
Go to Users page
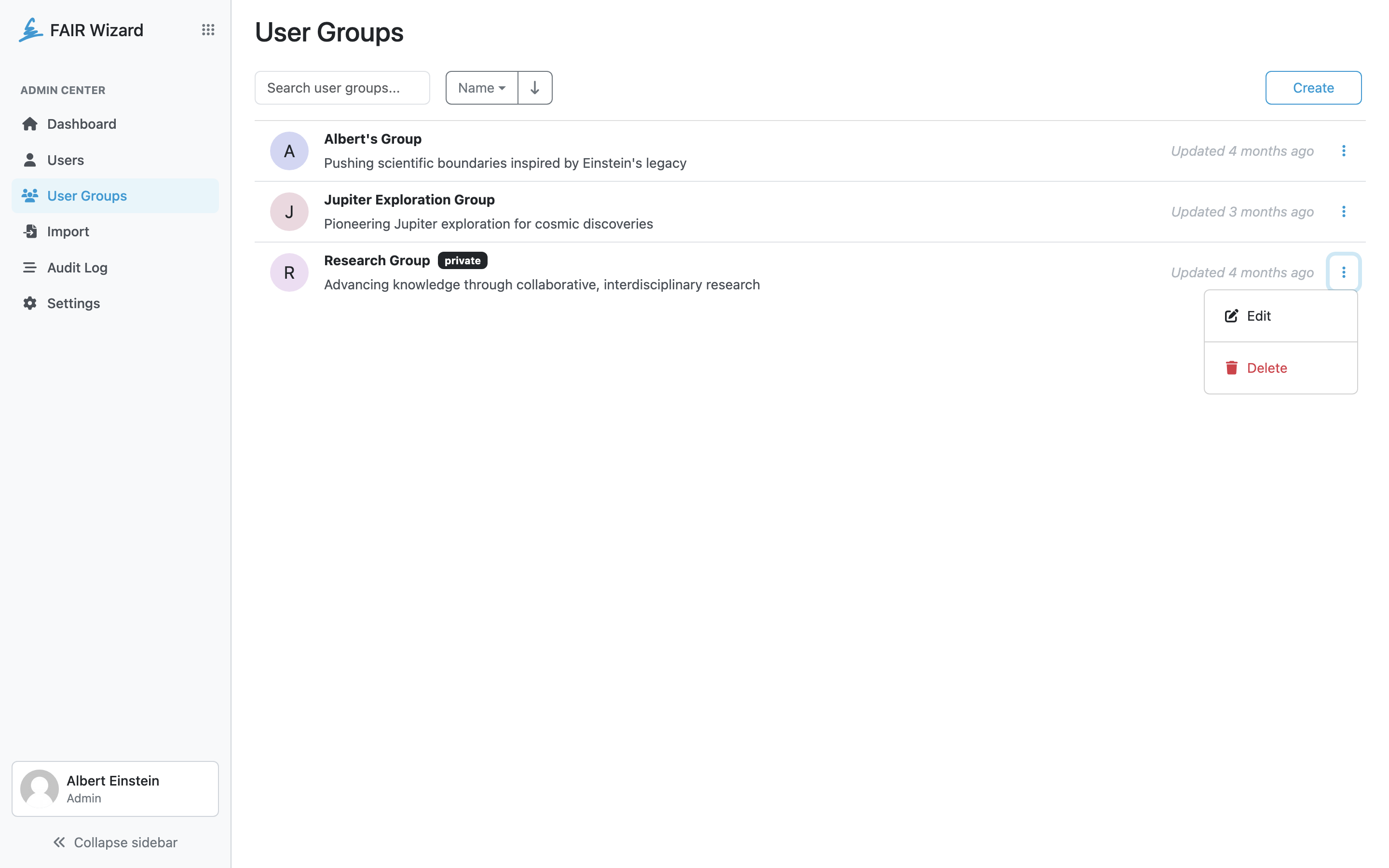pyautogui.click(x=115, y=160)
